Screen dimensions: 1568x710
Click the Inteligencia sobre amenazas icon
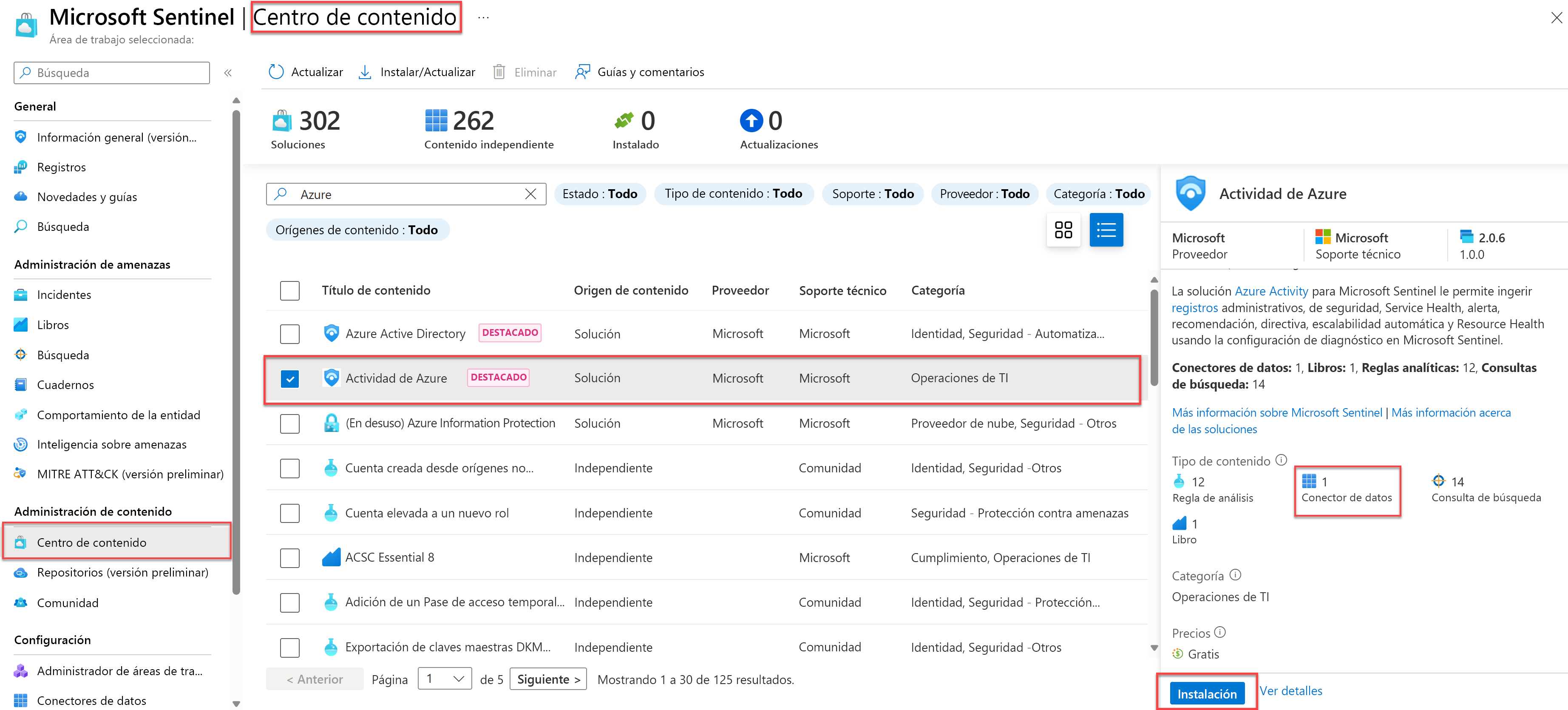[21, 444]
